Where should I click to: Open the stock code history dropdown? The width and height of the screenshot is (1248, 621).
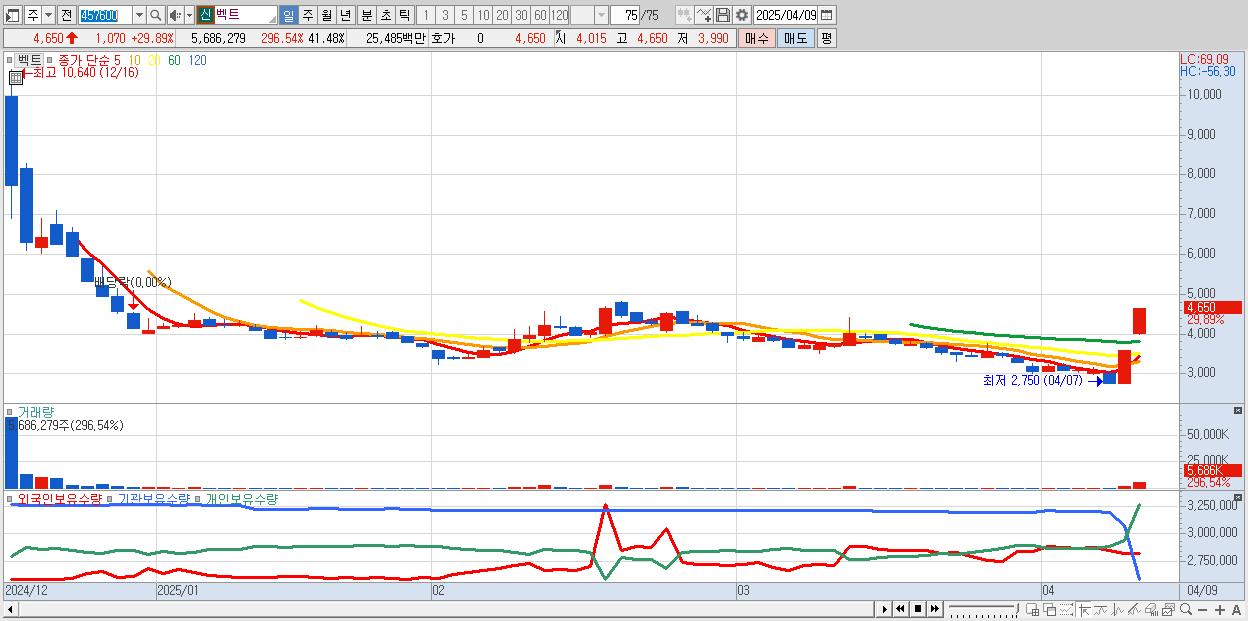[139, 15]
